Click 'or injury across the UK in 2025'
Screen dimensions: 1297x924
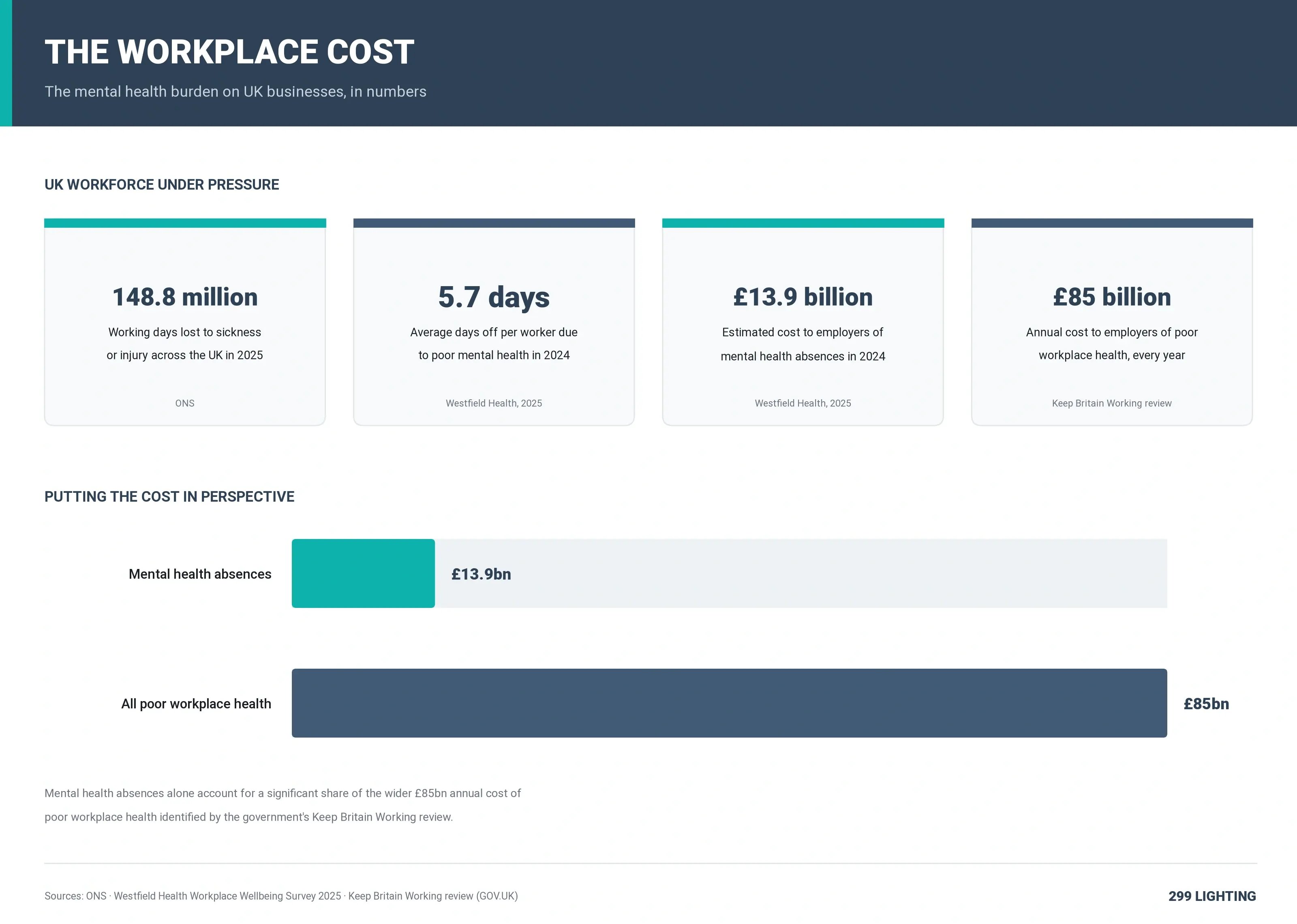click(x=185, y=355)
